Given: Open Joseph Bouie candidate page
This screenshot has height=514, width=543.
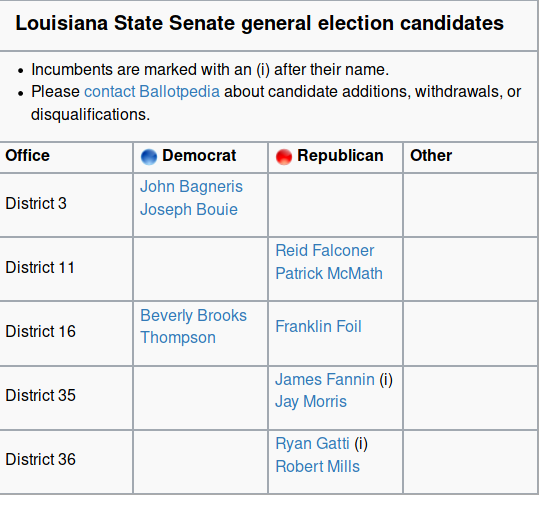Looking at the screenshot, I should [189, 210].
